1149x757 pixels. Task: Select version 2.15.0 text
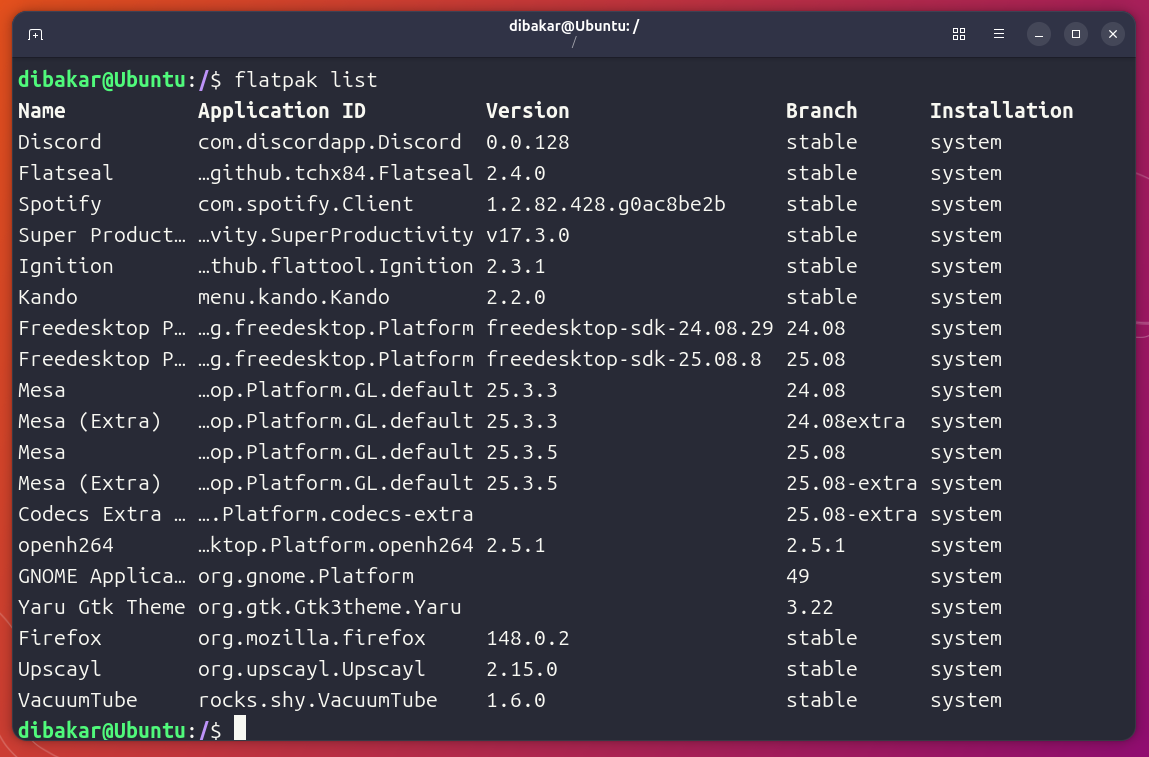click(522, 669)
